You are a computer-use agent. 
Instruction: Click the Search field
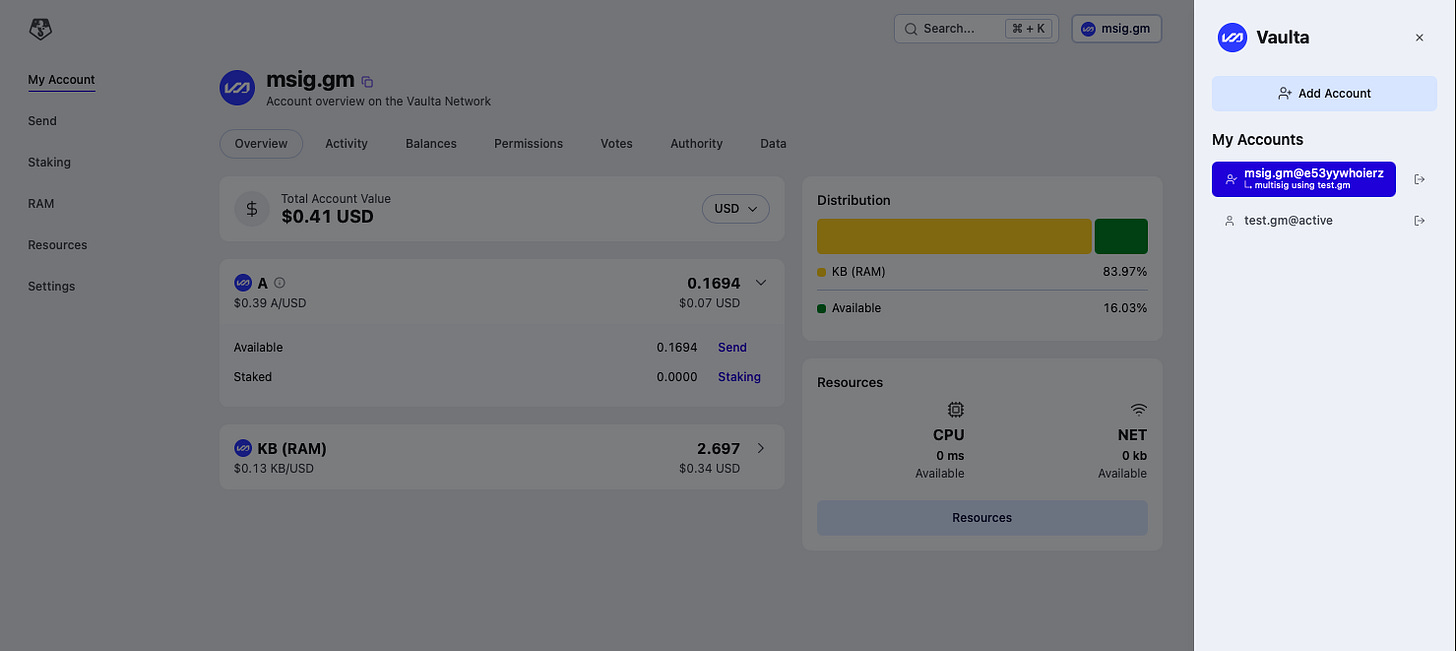pos(976,29)
